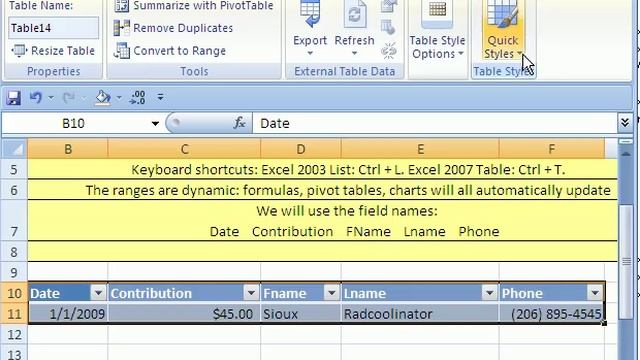The width and height of the screenshot is (640, 360).
Task: Click the Decrease Decimal icon
Action: click(x=137, y=98)
